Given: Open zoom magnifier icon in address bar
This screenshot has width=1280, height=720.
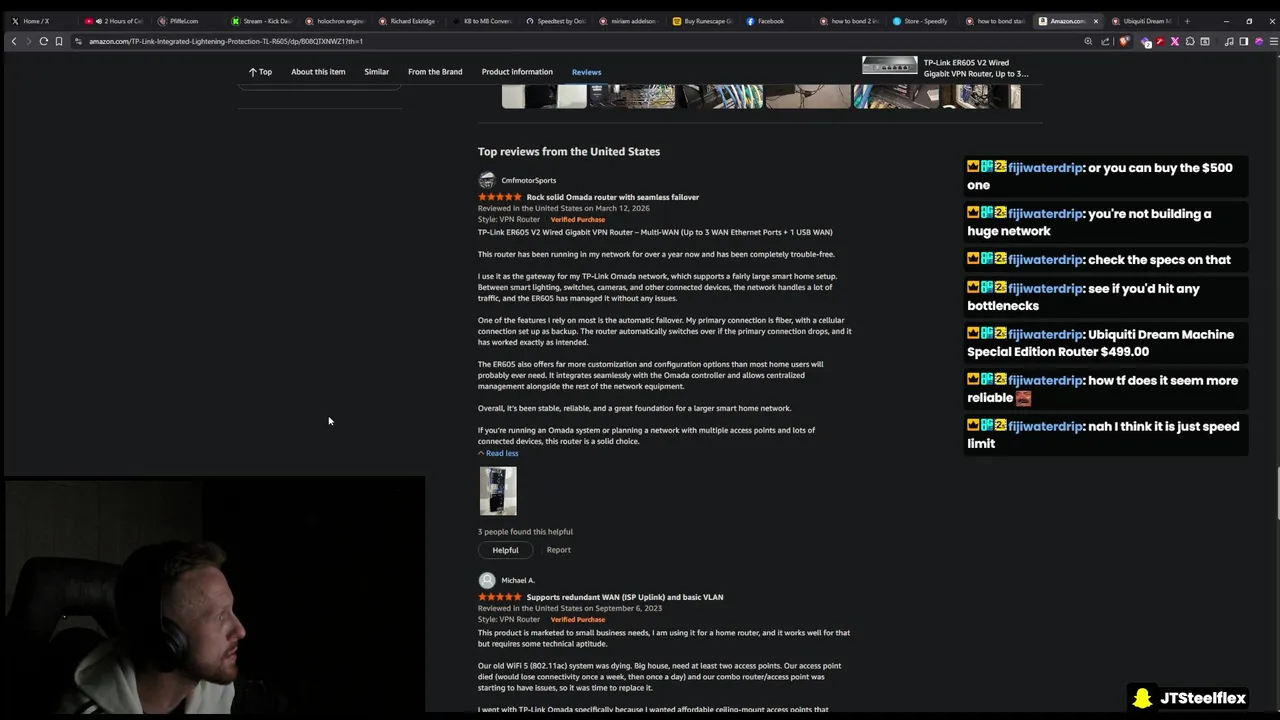Looking at the screenshot, I should [x=1088, y=41].
